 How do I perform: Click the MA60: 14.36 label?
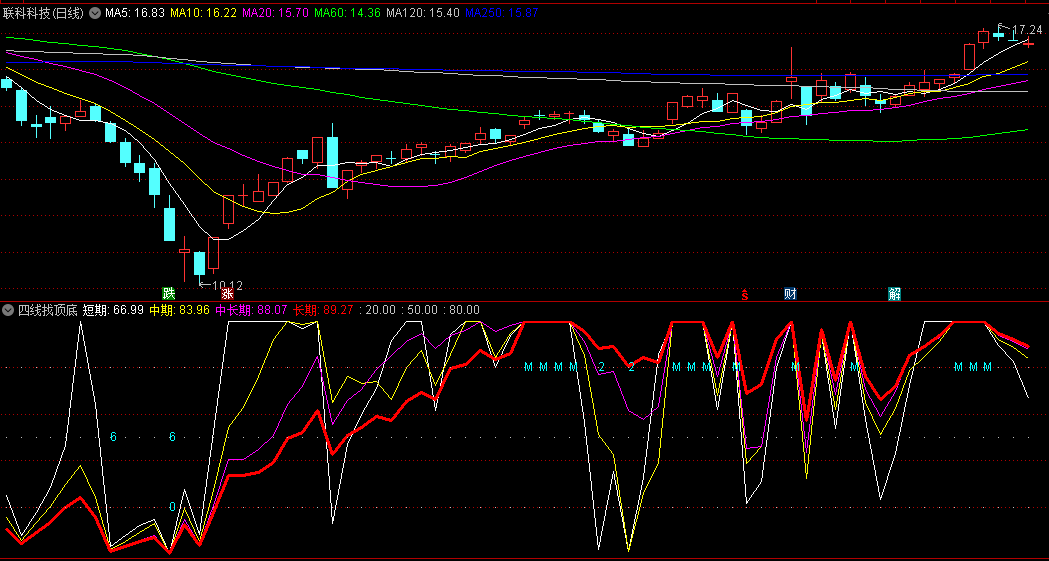[347, 13]
